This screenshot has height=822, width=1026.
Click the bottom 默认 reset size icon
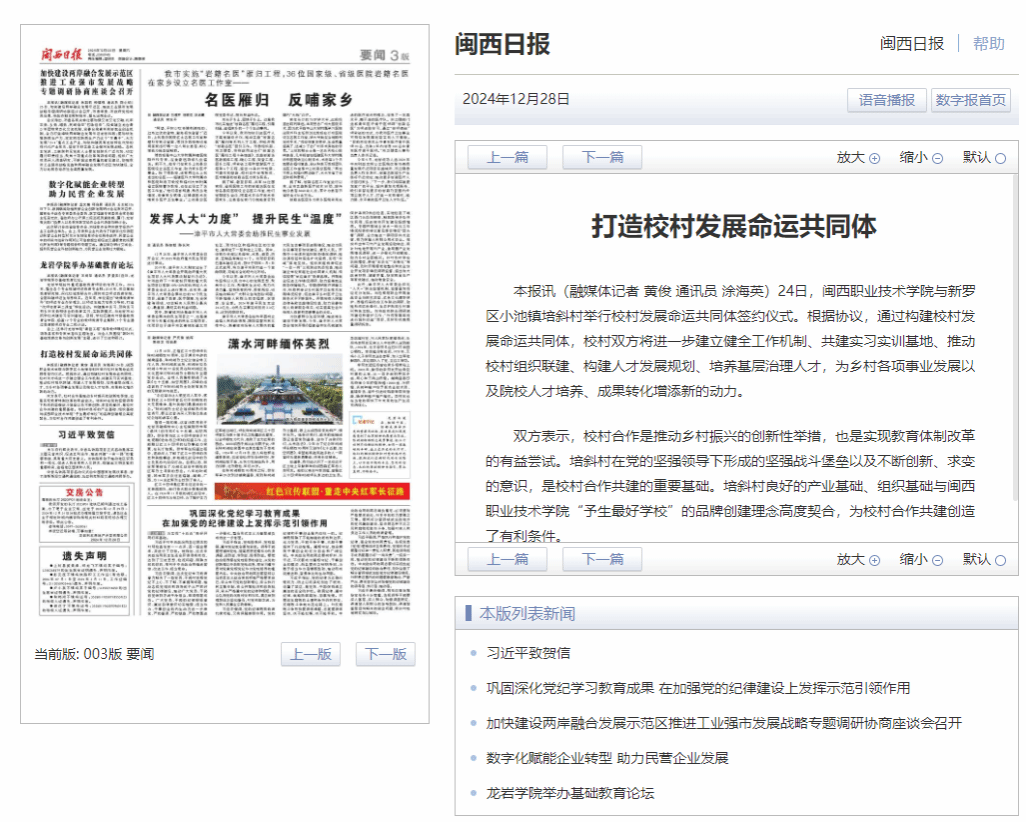(x=1000, y=560)
